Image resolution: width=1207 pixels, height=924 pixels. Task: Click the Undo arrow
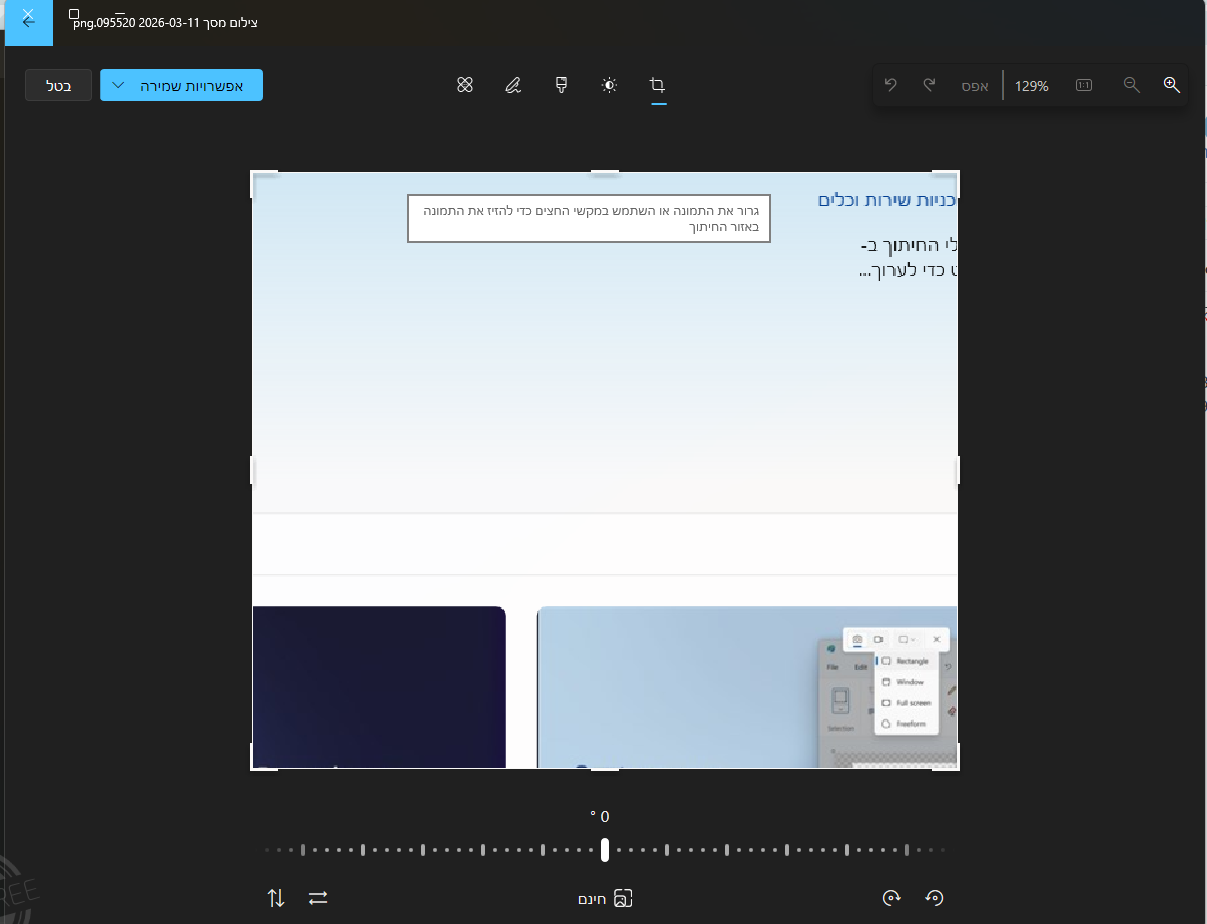click(x=891, y=85)
